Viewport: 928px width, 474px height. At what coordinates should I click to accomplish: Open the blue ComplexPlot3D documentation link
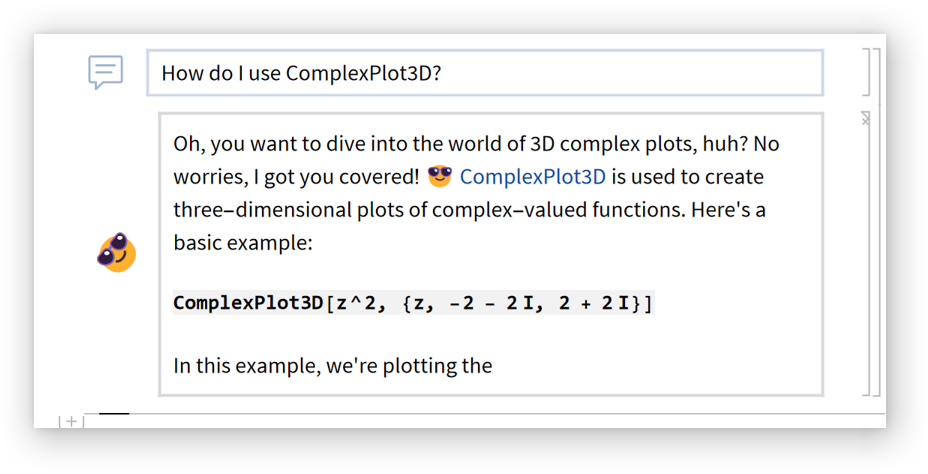click(x=532, y=177)
